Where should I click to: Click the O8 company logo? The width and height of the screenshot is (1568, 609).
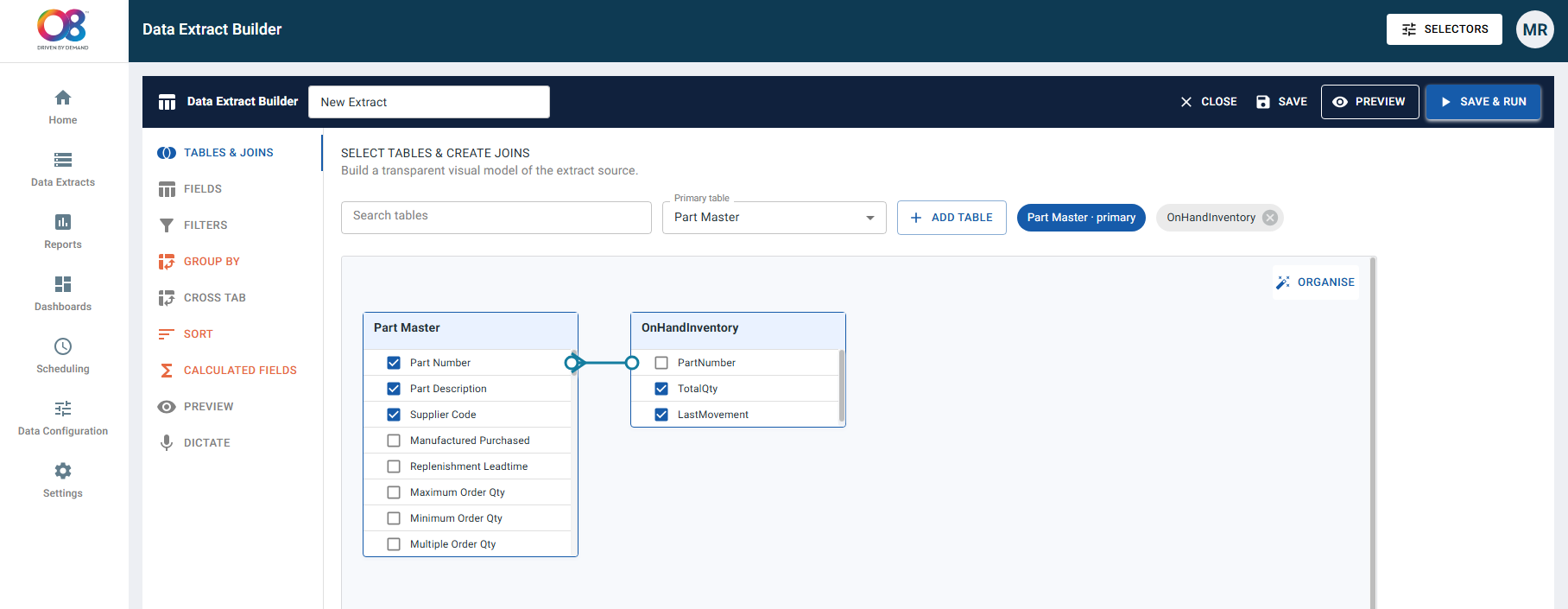point(62,29)
